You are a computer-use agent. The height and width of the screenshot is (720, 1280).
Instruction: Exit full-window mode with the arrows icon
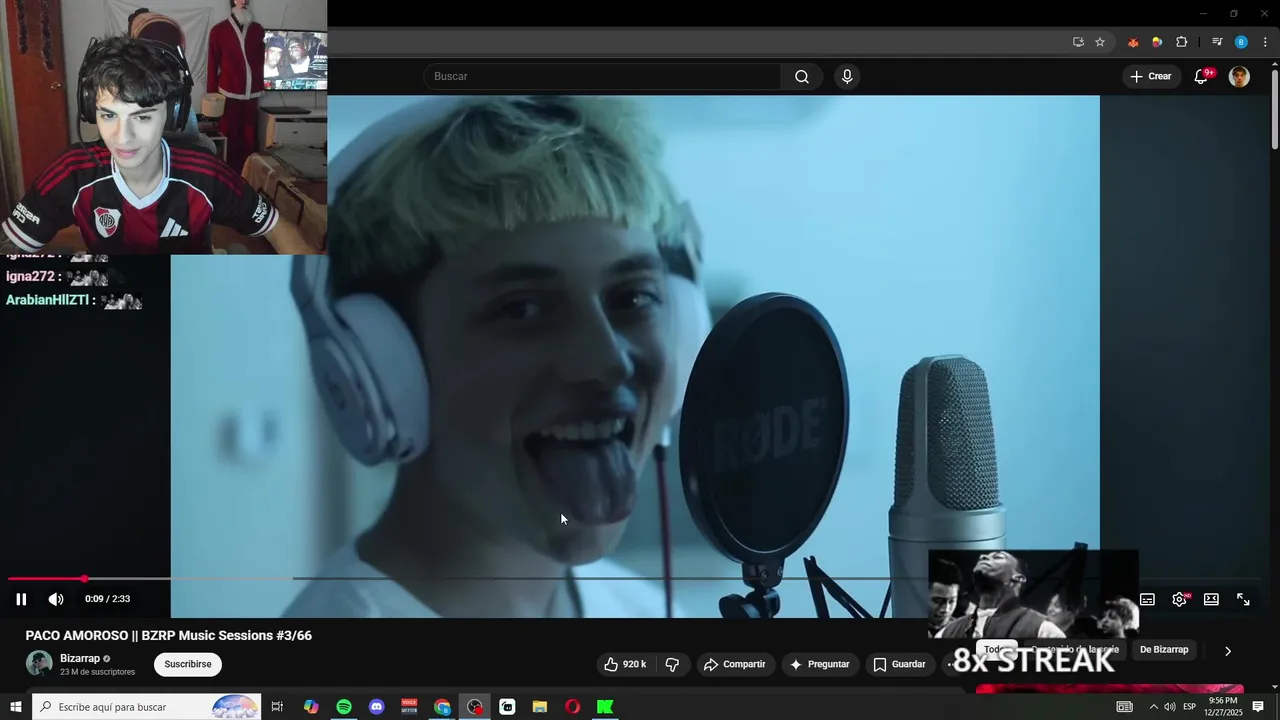click(x=1243, y=599)
